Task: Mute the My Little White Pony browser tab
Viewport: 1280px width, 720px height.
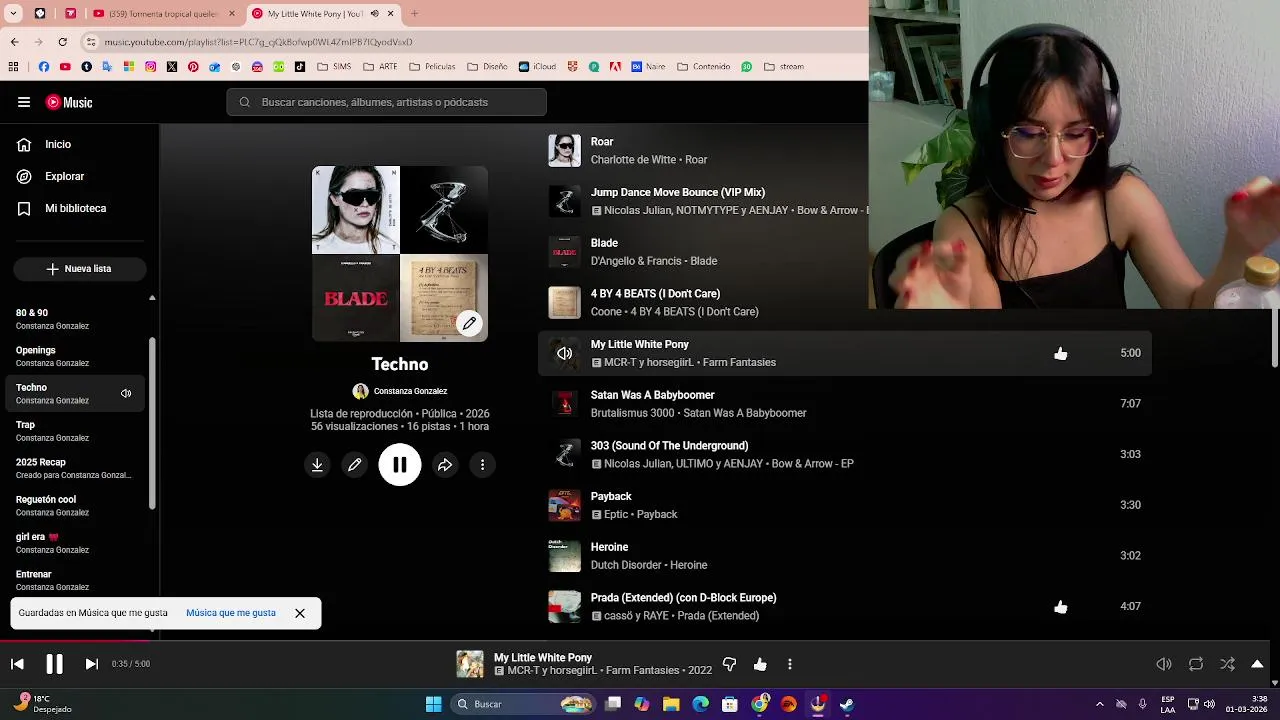Action: [x=375, y=14]
